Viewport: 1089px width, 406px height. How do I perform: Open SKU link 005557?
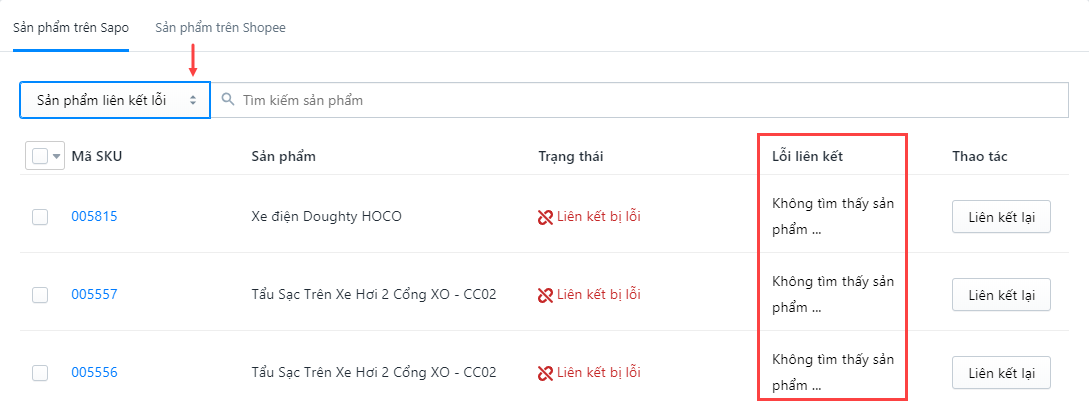[x=94, y=295]
